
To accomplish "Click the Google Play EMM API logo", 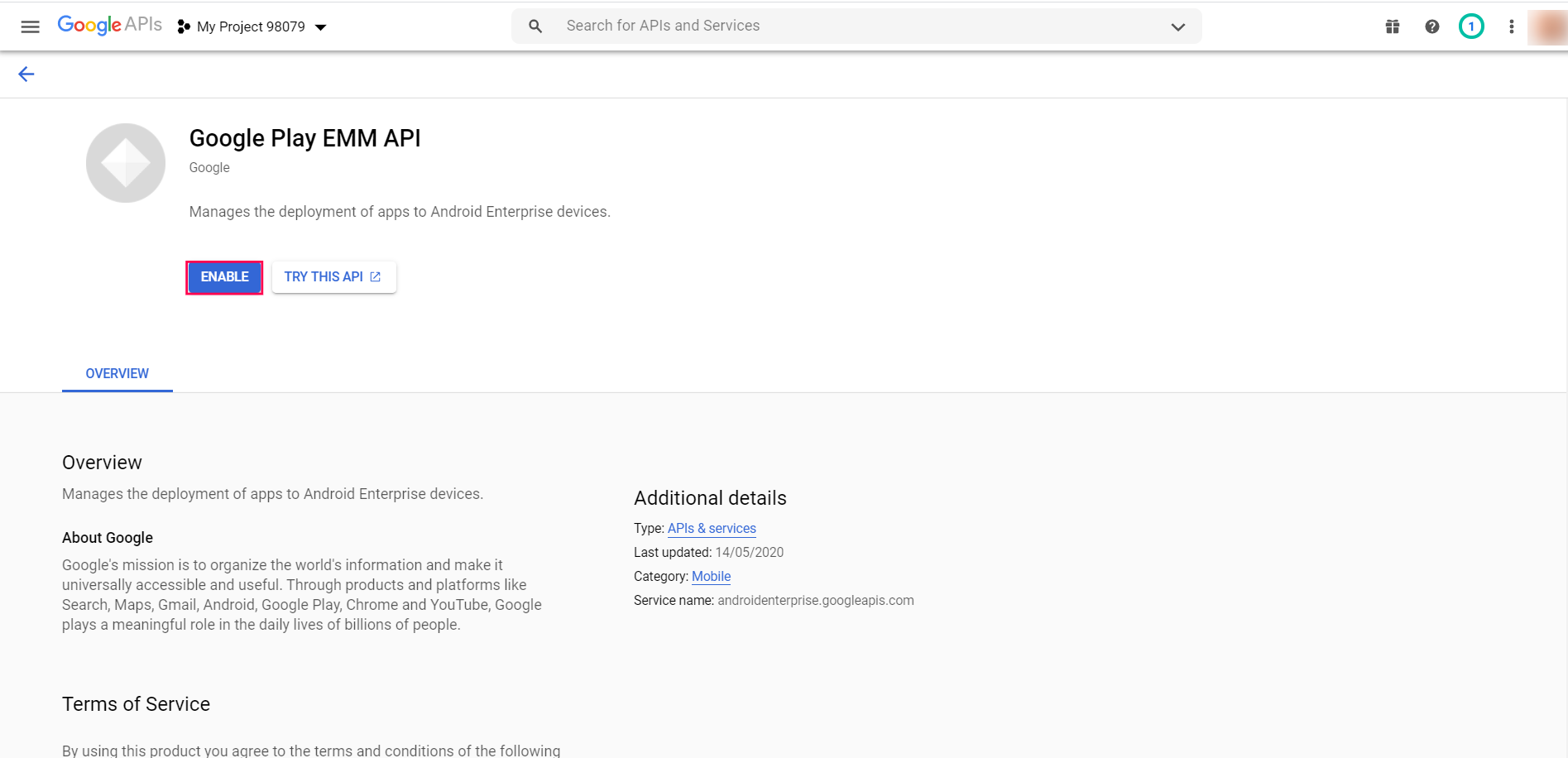I will pyautogui.click(x=126, y=163).
